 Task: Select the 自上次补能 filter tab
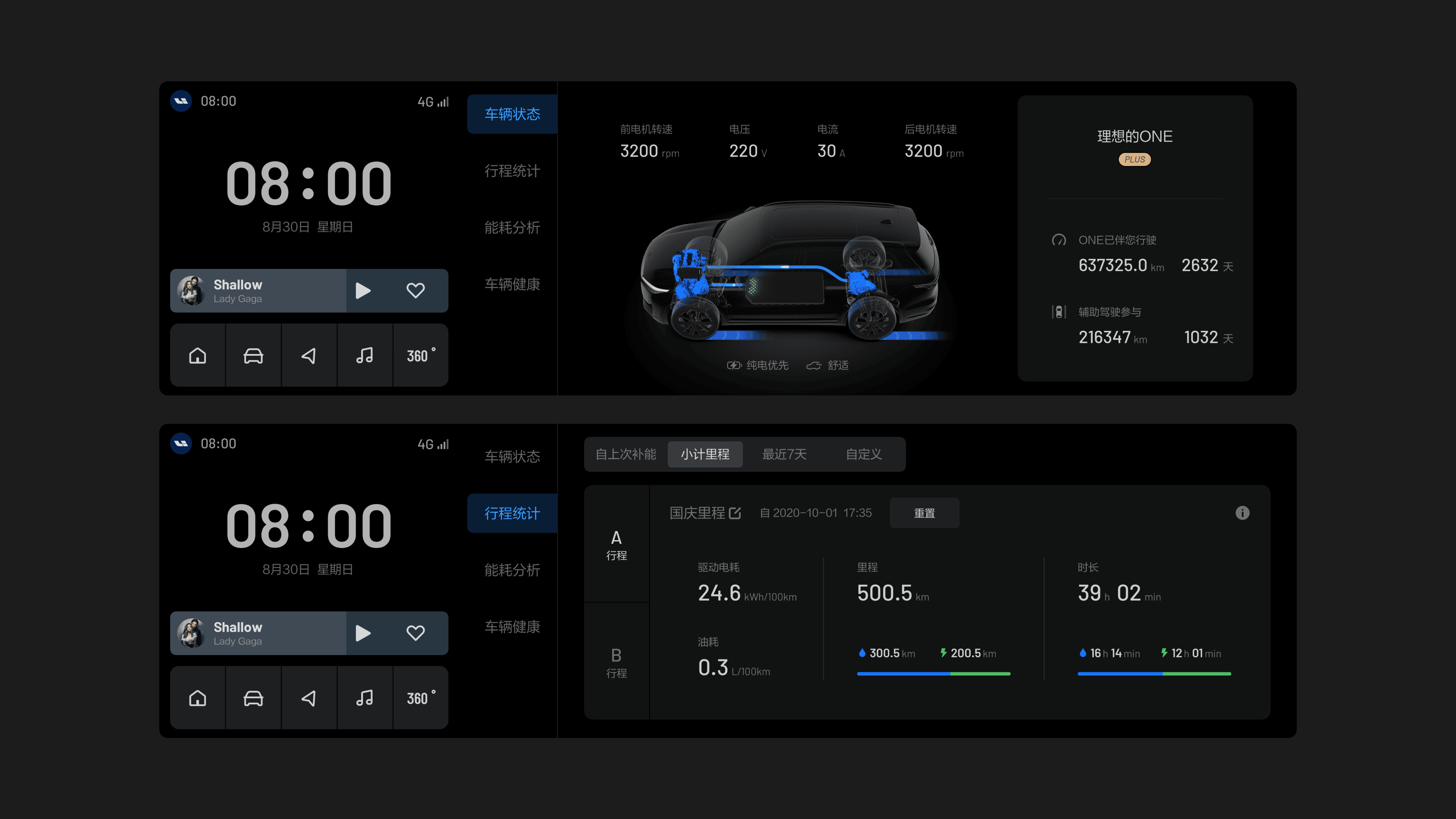tap(626, 454)
